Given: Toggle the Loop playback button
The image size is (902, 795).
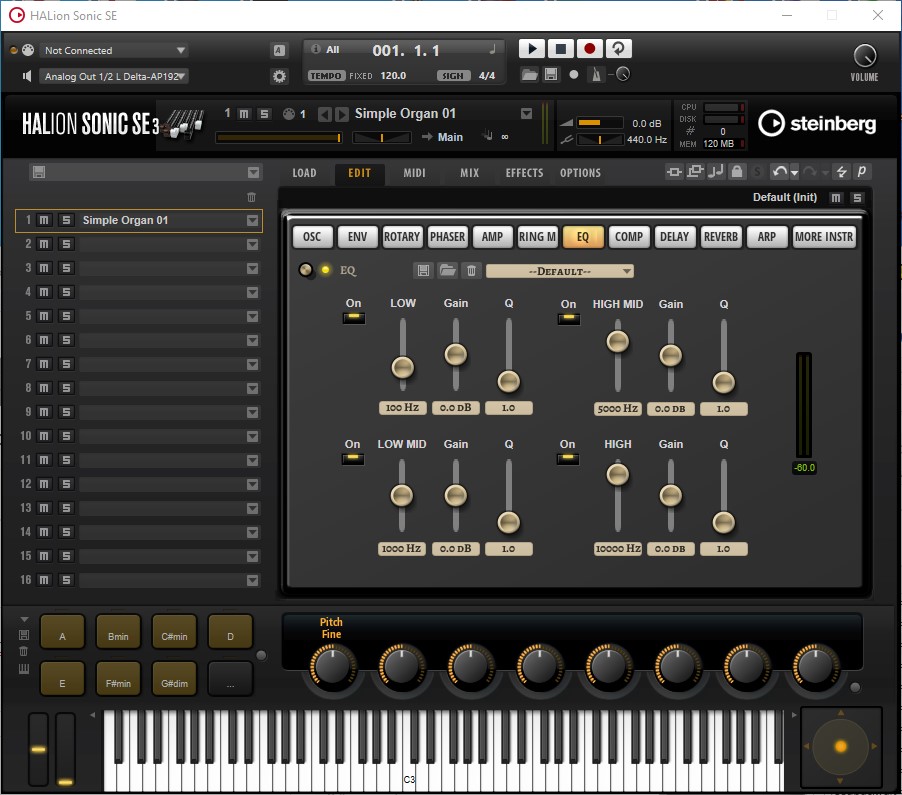Looking at the screenshot, I should point(618,49).
